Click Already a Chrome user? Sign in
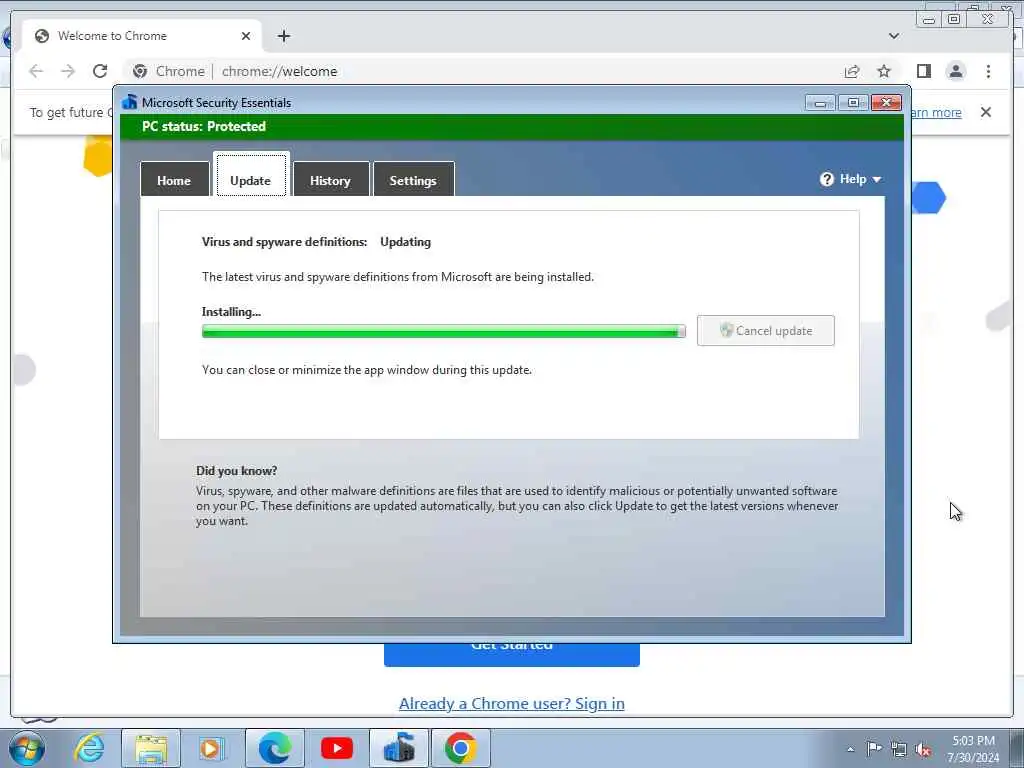 pyautogui.click(x=511, y=703)
